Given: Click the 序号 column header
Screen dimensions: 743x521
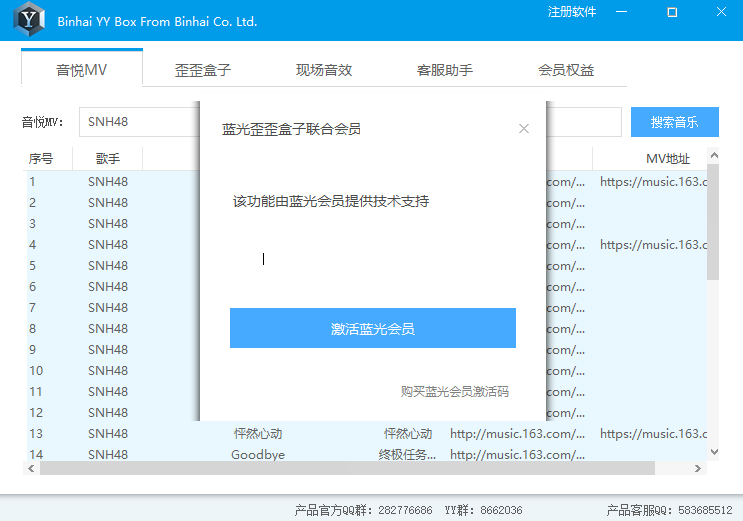Looking at the screenshot, I should click(x=41, y=158).
